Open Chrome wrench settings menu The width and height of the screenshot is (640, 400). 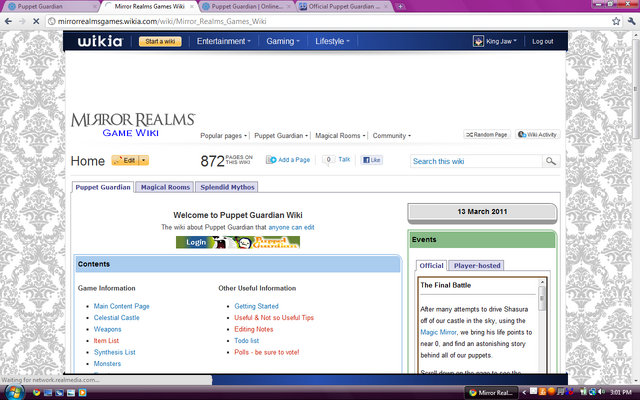click(631, 21)
